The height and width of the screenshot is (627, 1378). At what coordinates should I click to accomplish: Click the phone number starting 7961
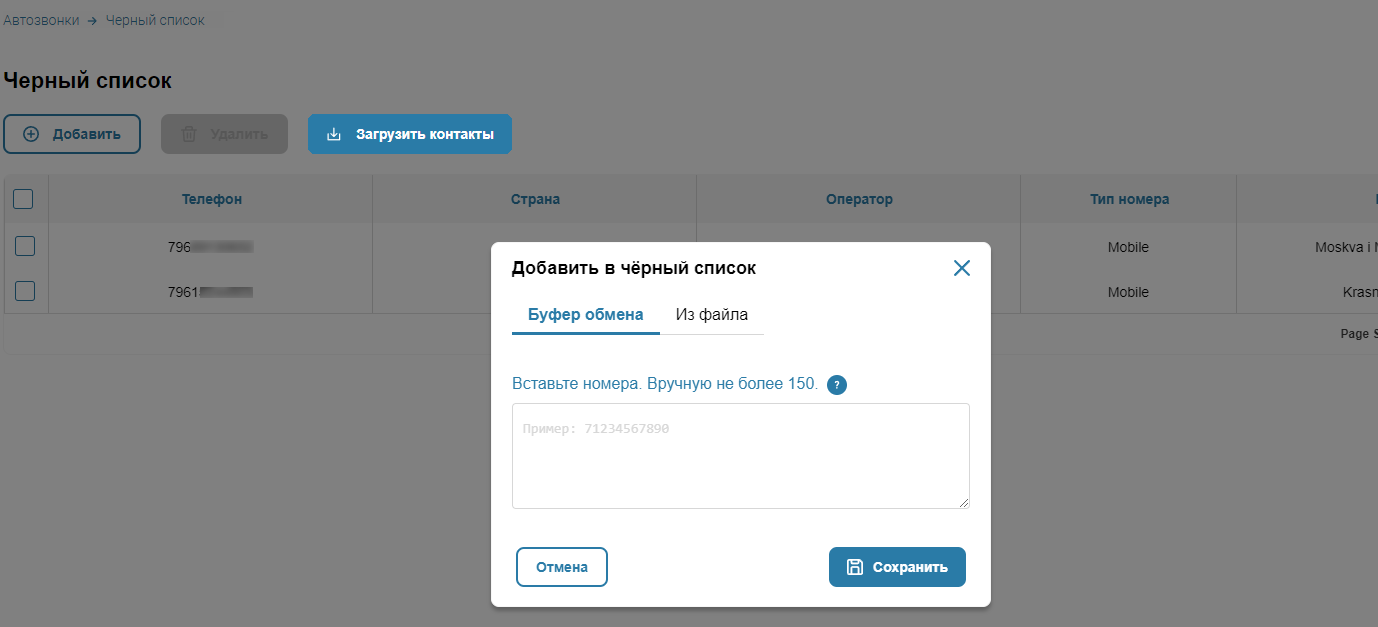click(x=210, y=292)
